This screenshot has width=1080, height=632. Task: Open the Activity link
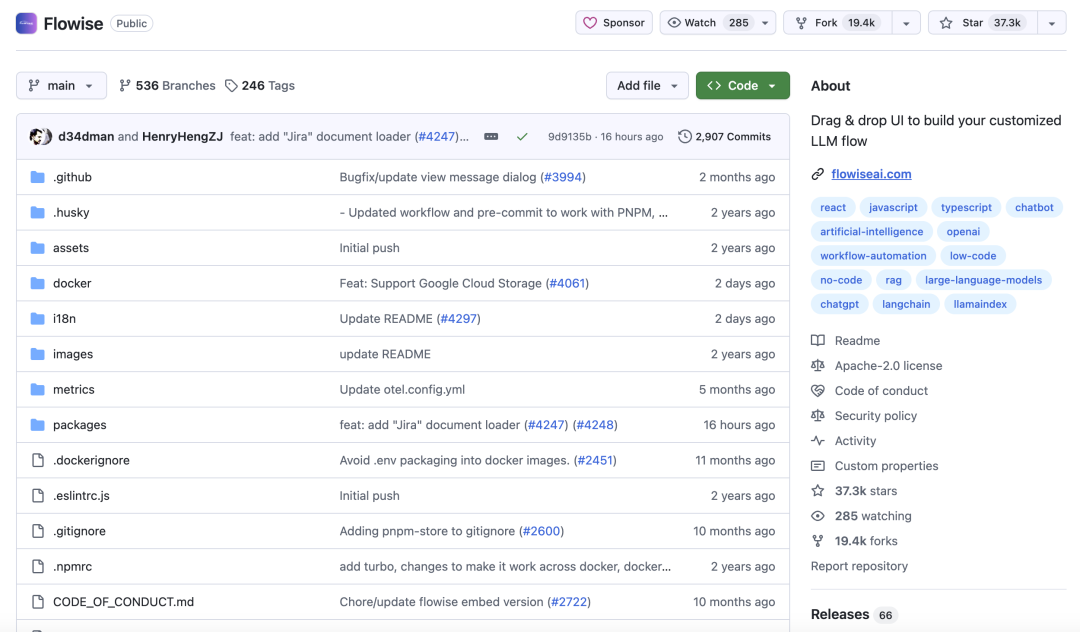tap(855, 441)
